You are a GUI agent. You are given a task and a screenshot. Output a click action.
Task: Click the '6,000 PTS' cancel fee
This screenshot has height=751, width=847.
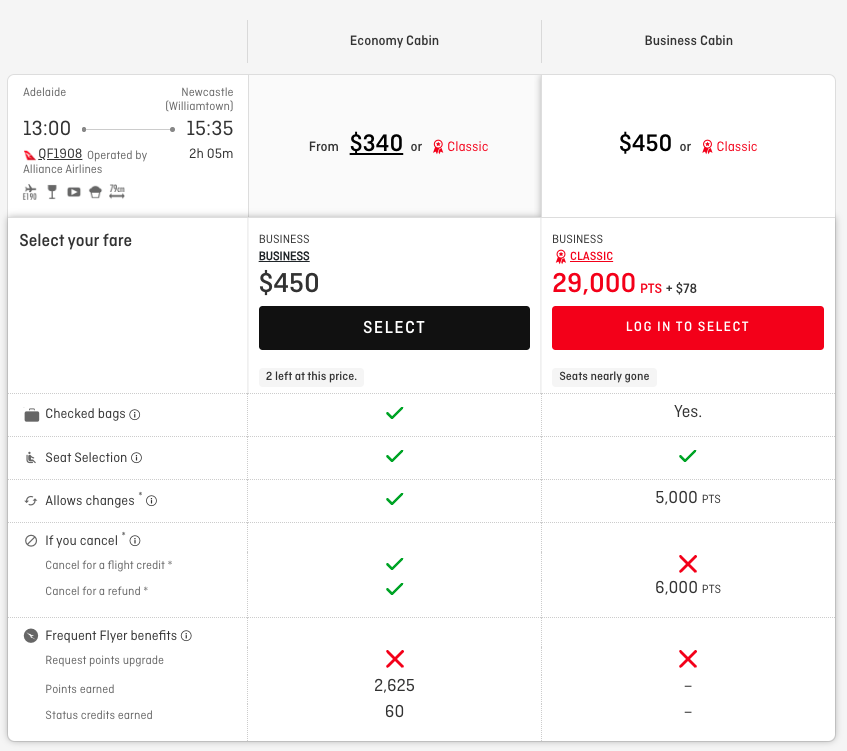688,588
